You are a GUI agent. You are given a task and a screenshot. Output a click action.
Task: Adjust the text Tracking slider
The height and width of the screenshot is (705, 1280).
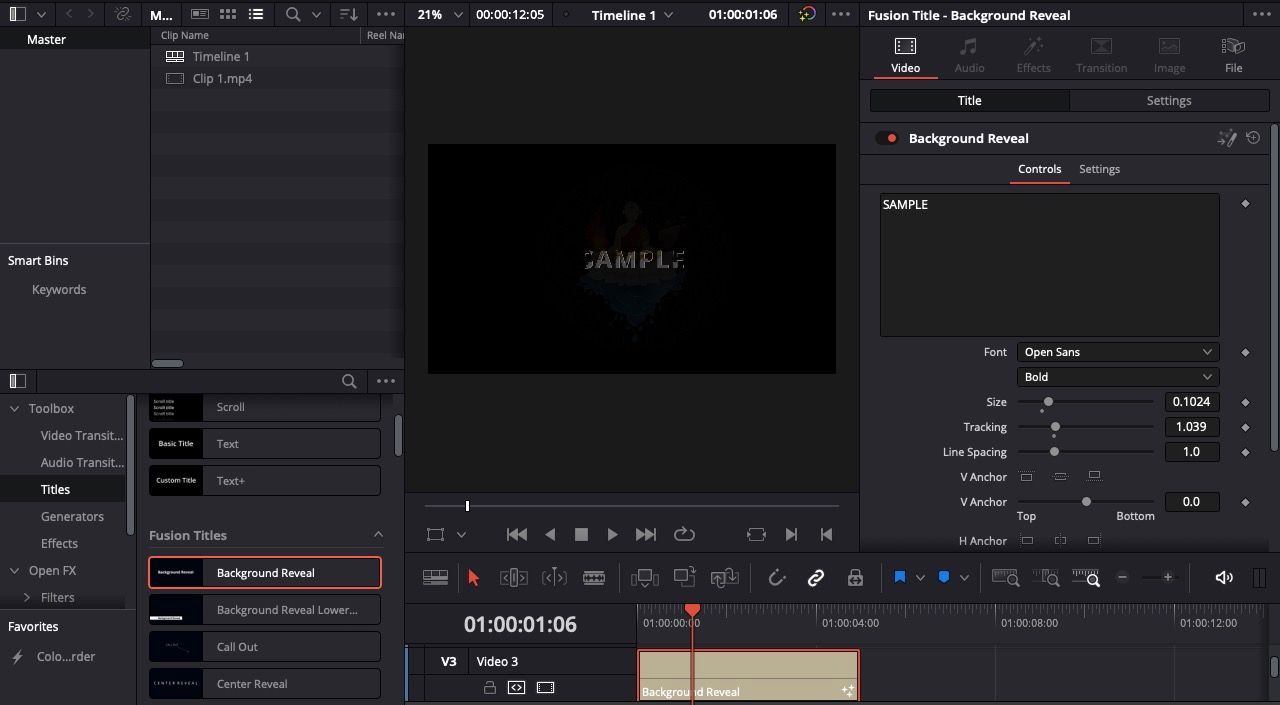pos(1055,426)
